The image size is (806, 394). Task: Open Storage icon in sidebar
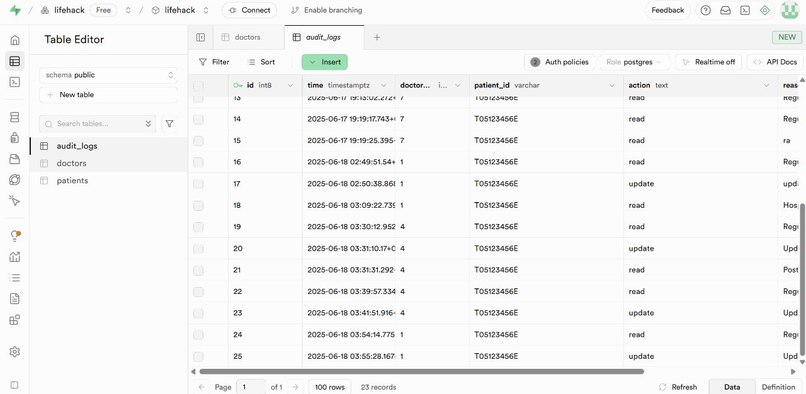tap(15, 159)
